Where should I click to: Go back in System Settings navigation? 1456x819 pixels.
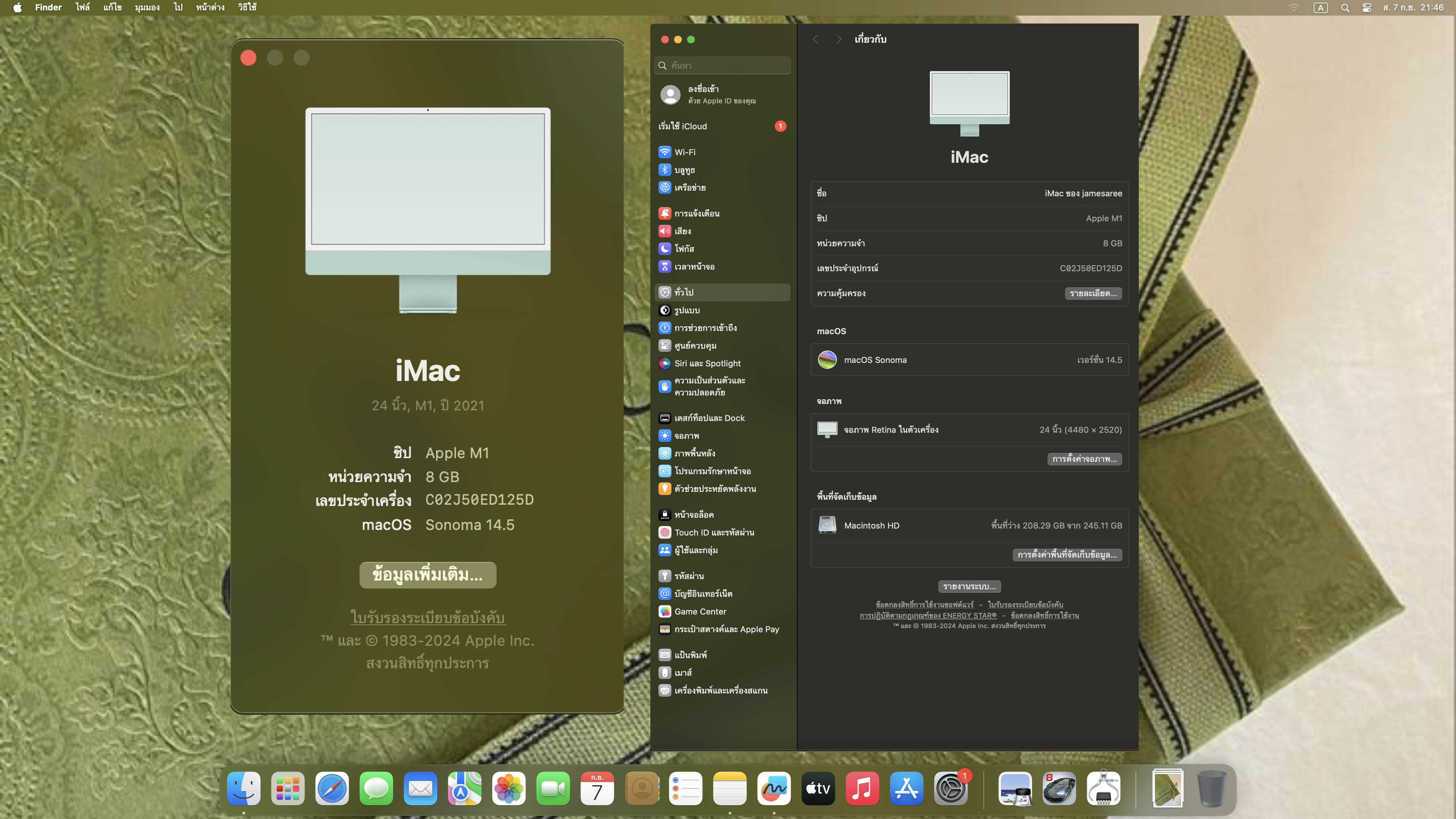click(x=815, y=39)
